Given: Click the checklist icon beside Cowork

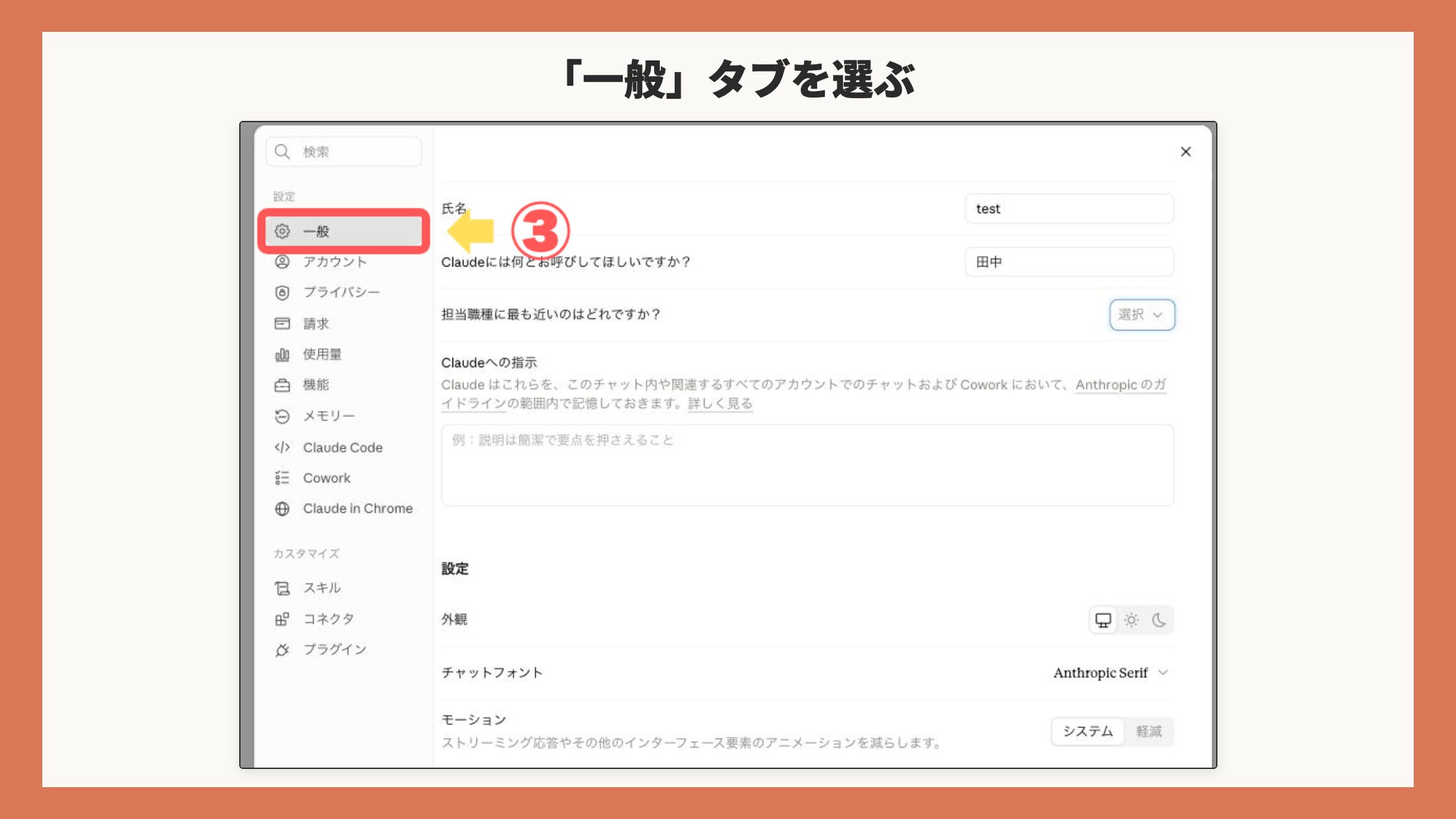Looking at the screenshot, I should (282, 478).
